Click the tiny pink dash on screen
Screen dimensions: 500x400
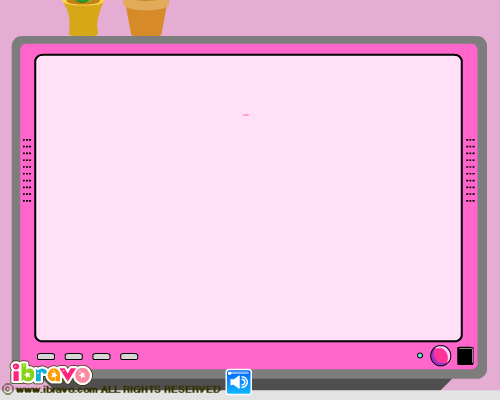coord(246,115)
